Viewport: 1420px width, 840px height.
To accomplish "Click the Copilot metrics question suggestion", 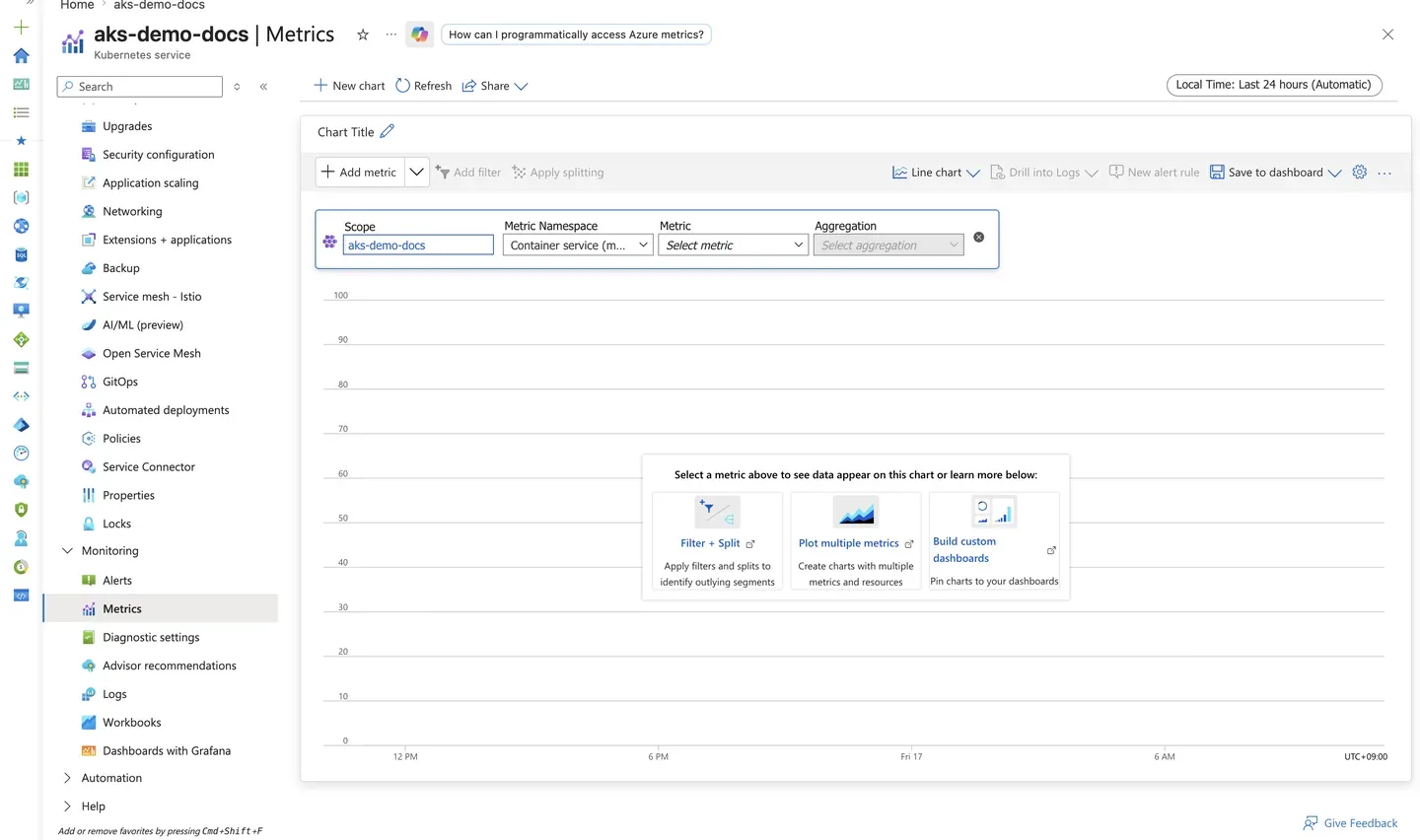I will tap(576, 35).
